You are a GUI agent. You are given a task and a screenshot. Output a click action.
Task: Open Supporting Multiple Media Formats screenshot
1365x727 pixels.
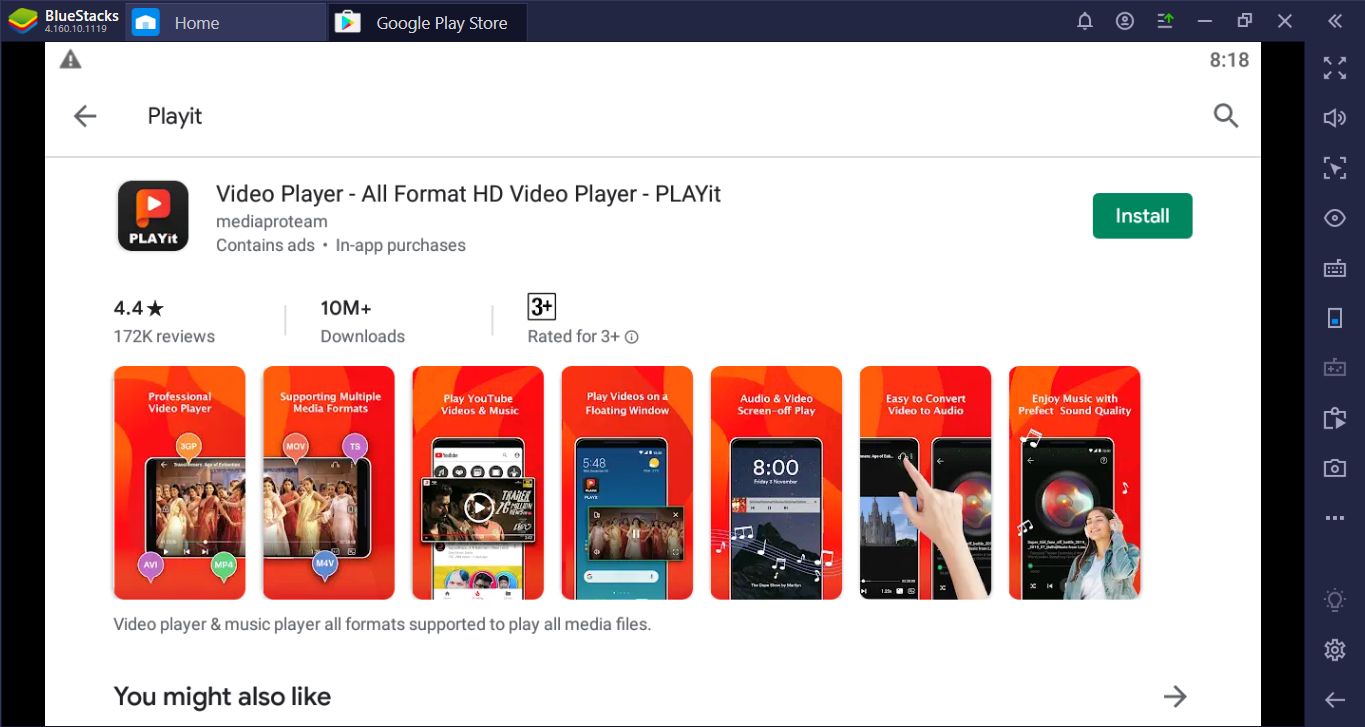pyautogui.click(x=329, y=483)
